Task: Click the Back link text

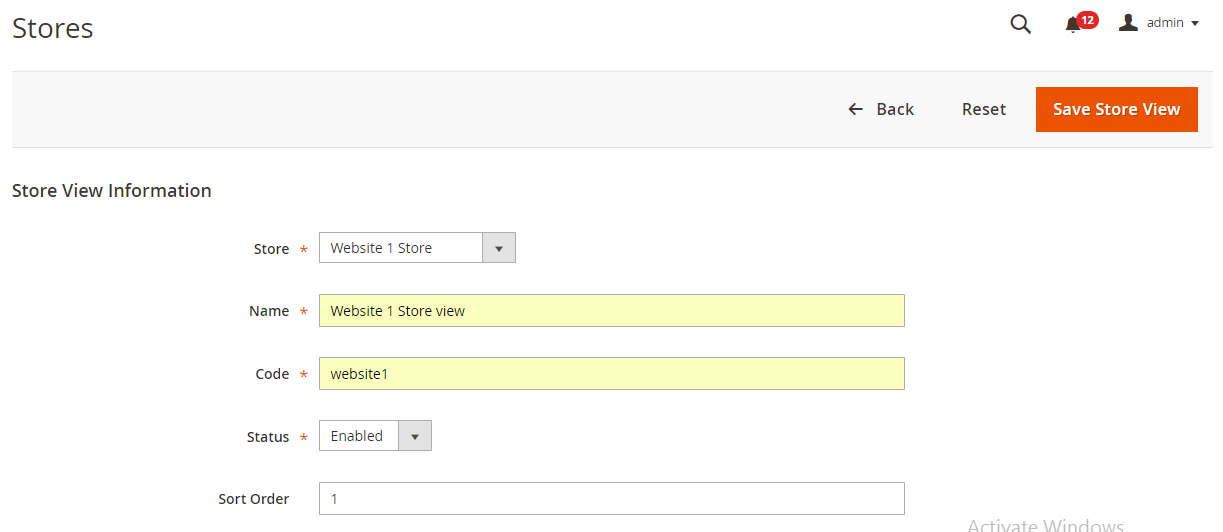Action: click(895, 109)
